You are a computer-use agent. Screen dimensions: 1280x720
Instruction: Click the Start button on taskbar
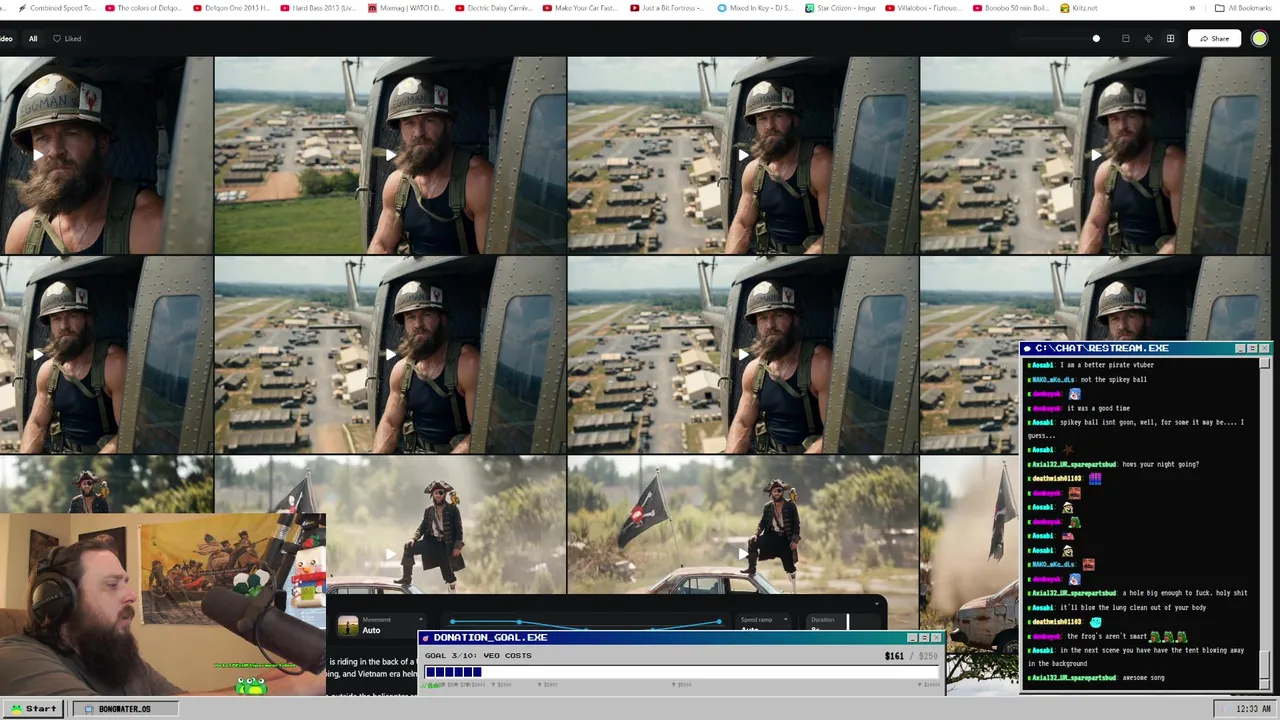click(x=34, y=709)
